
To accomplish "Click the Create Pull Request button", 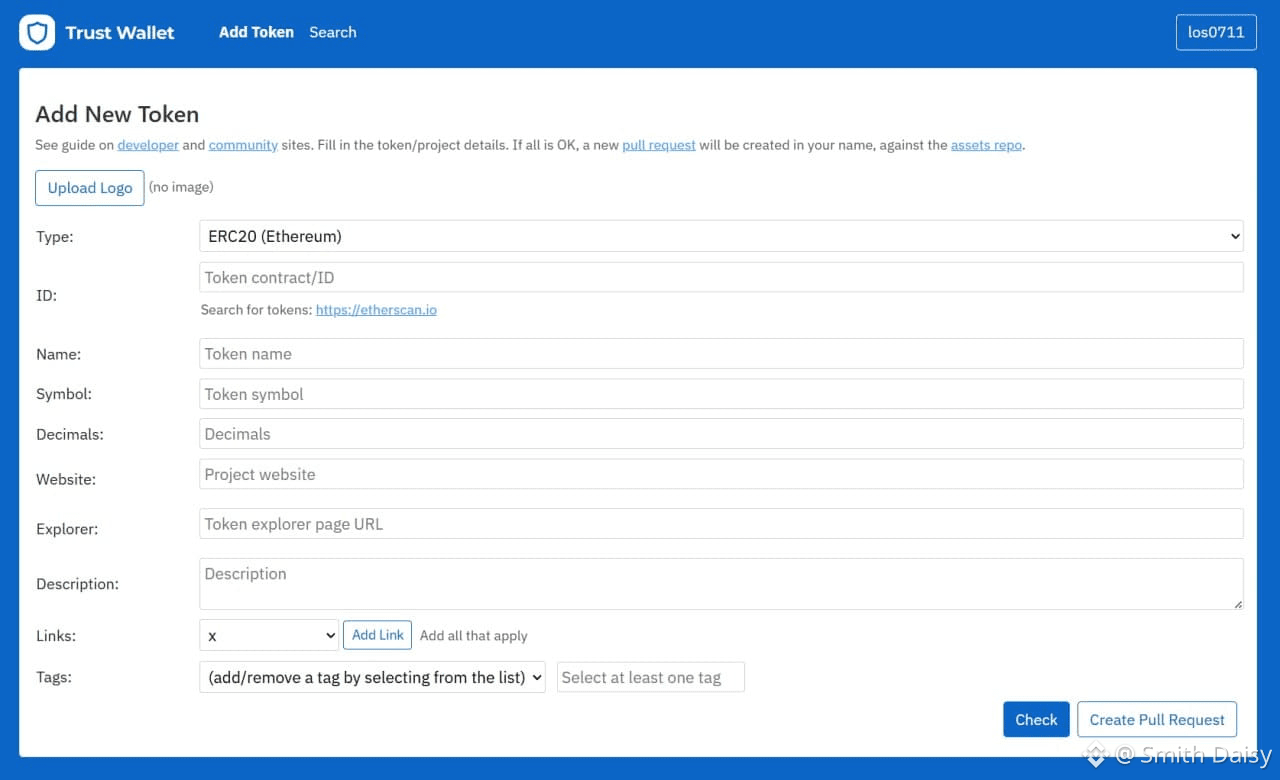I will [1156, 720].
